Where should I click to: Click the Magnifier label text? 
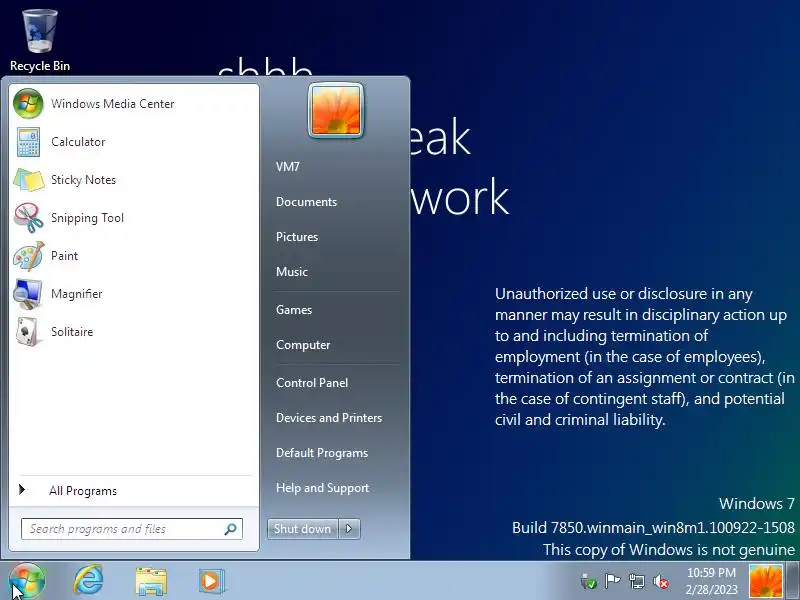[x=77, y=294]
